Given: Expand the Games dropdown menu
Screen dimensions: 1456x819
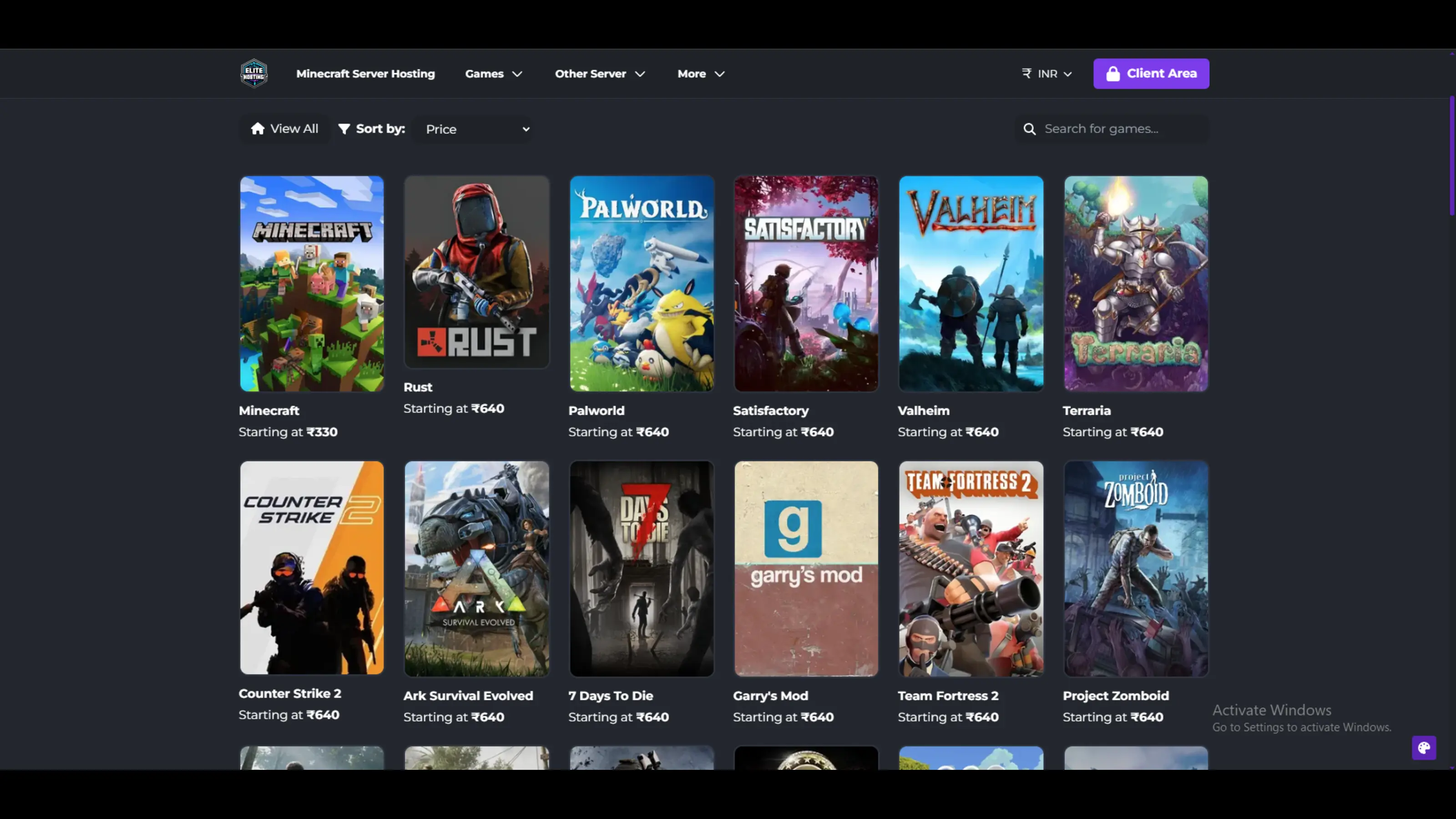Looking at the screenshot, I should [493, 73].
